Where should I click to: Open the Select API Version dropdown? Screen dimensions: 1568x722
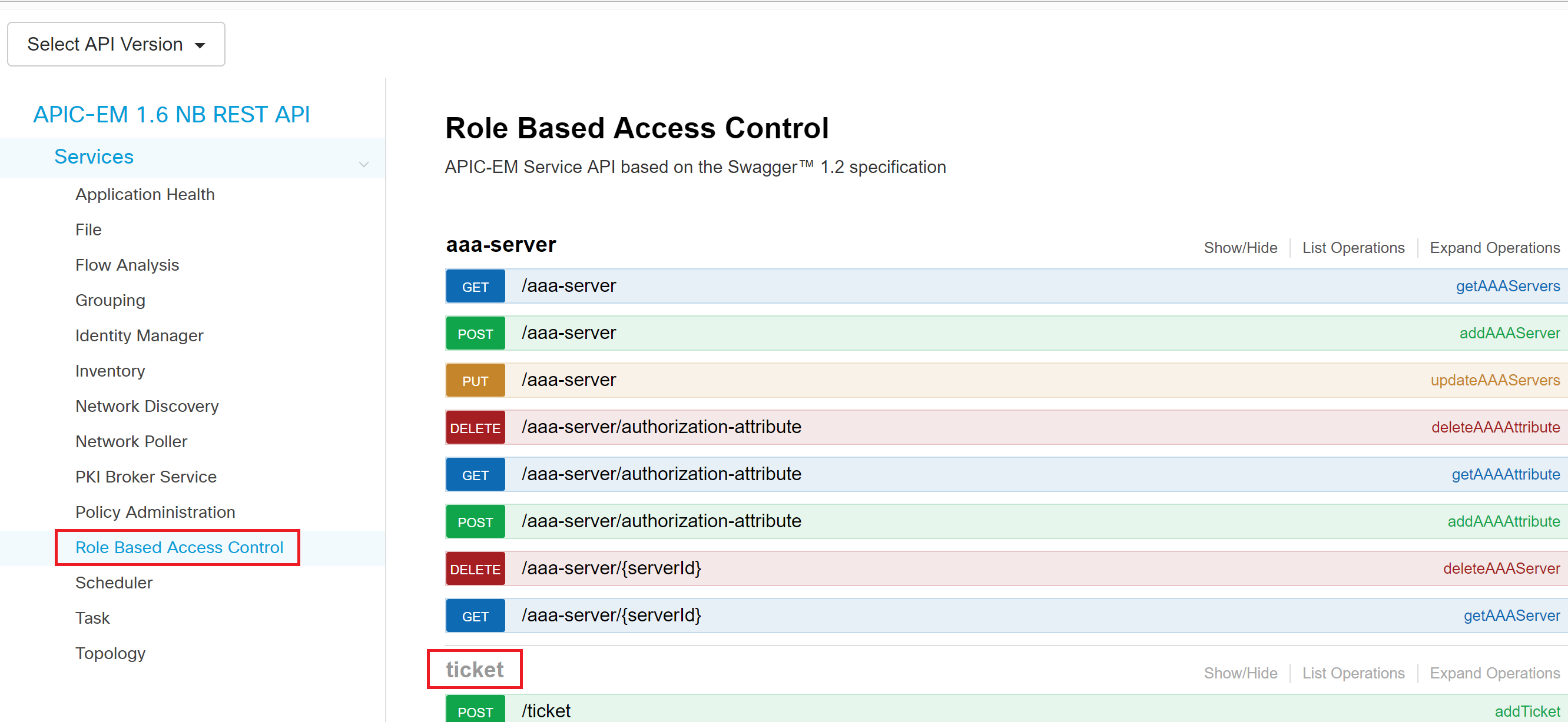(x=116, y=44)
